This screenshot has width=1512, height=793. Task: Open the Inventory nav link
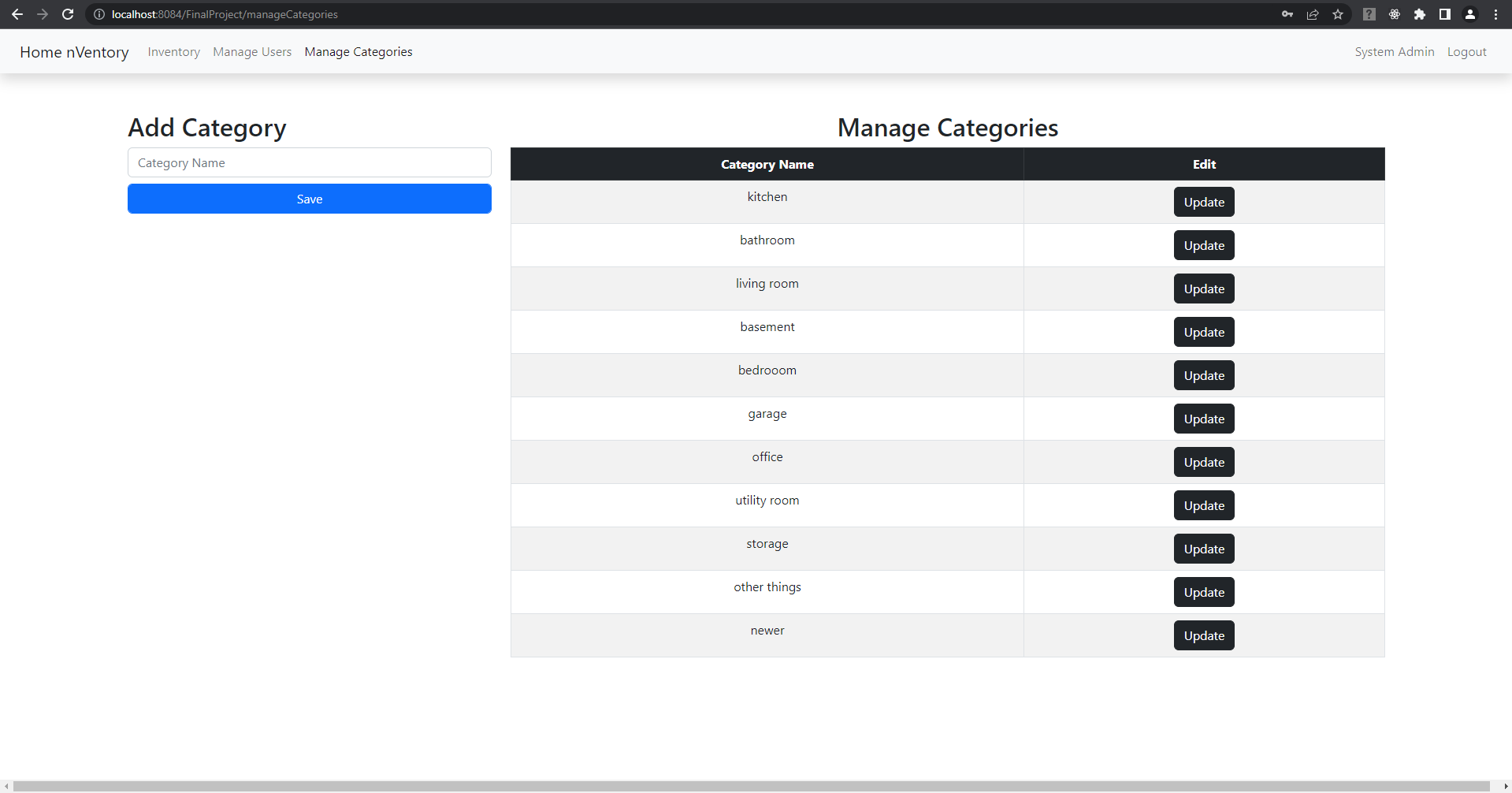173,52
